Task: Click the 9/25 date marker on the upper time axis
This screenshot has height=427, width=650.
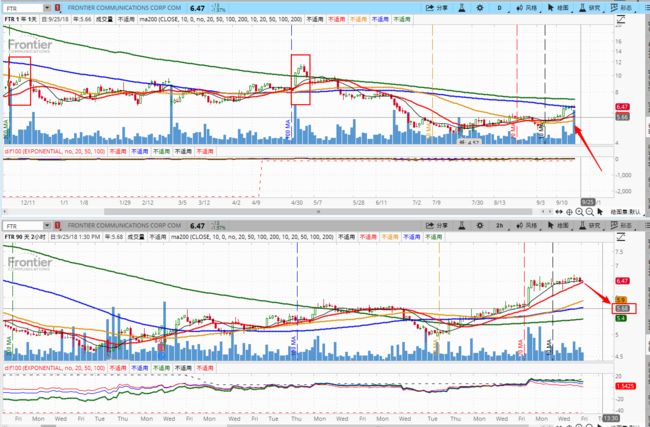Action: click(x=587, y=202)
